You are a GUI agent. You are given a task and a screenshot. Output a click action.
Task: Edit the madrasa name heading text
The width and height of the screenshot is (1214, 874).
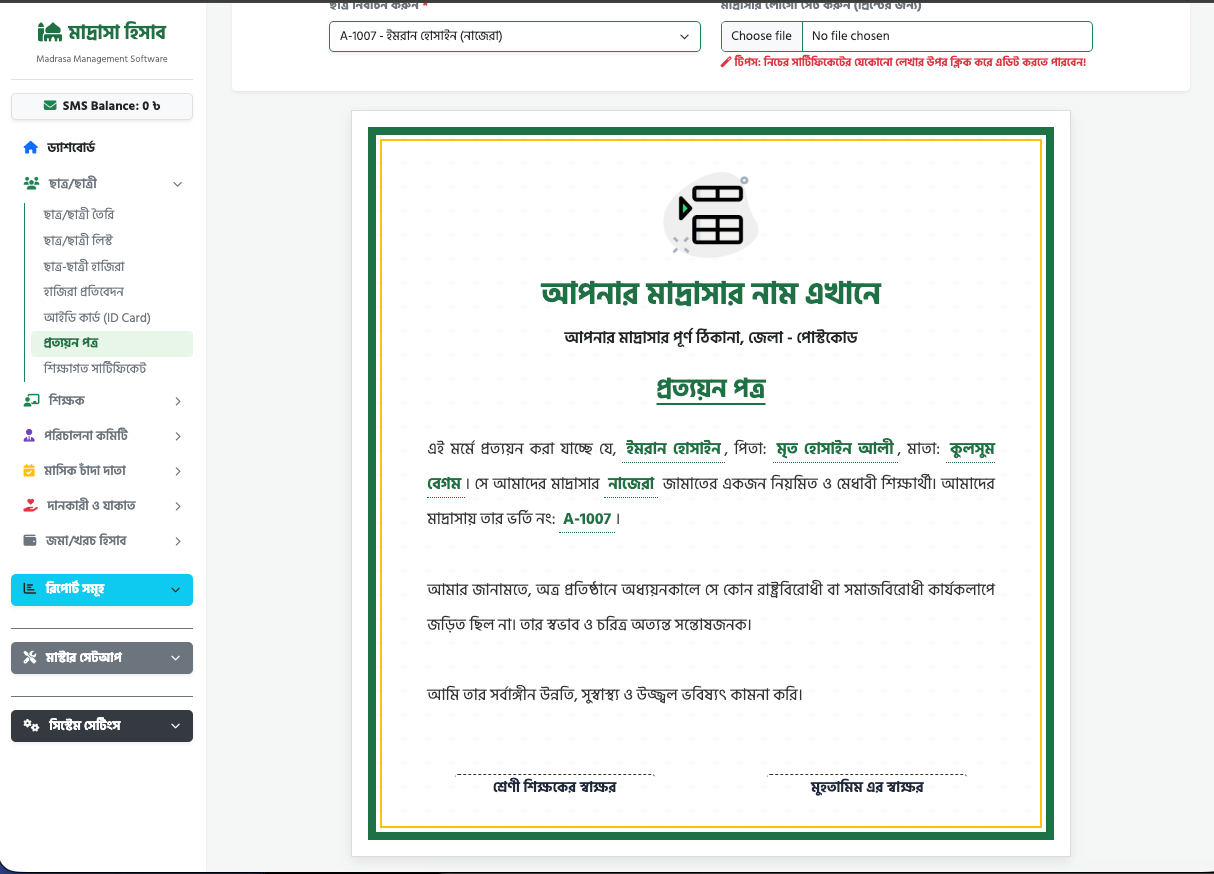pos(710,294)
